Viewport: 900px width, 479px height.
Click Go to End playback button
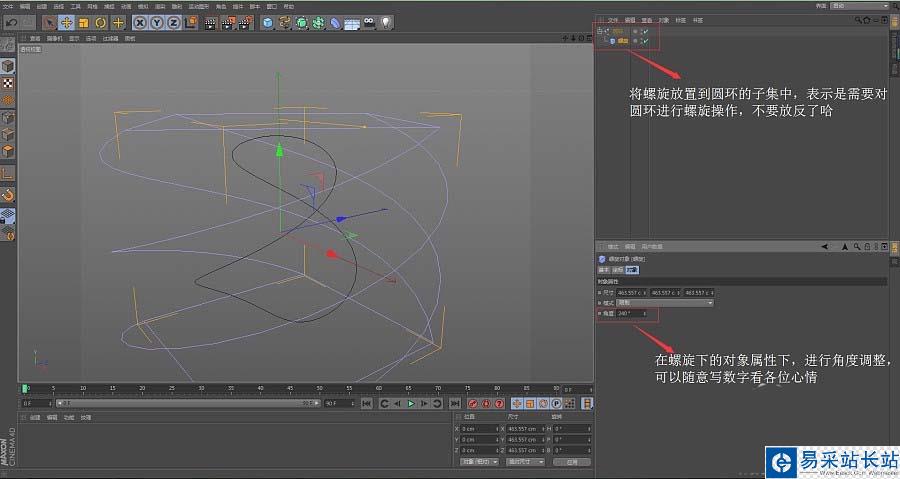(455, 404)
